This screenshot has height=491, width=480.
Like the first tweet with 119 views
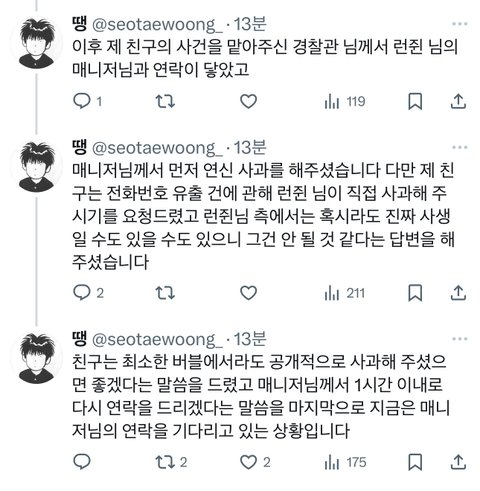[248, 101]
